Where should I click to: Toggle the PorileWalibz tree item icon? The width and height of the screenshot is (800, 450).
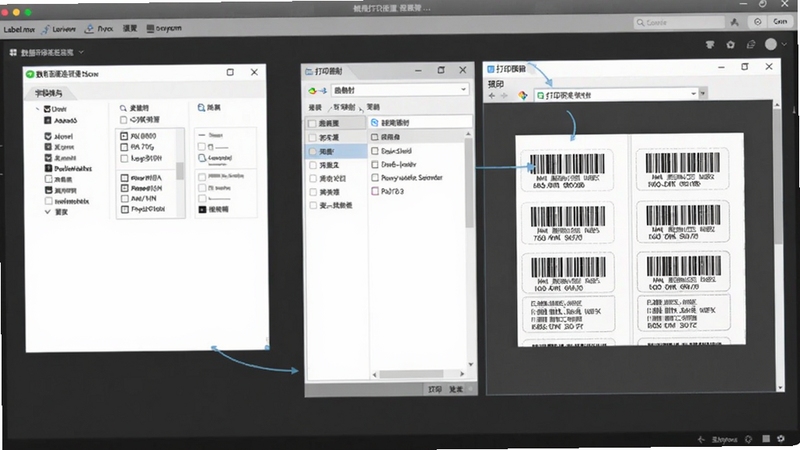pyautogui.click(x=48, y=168)
